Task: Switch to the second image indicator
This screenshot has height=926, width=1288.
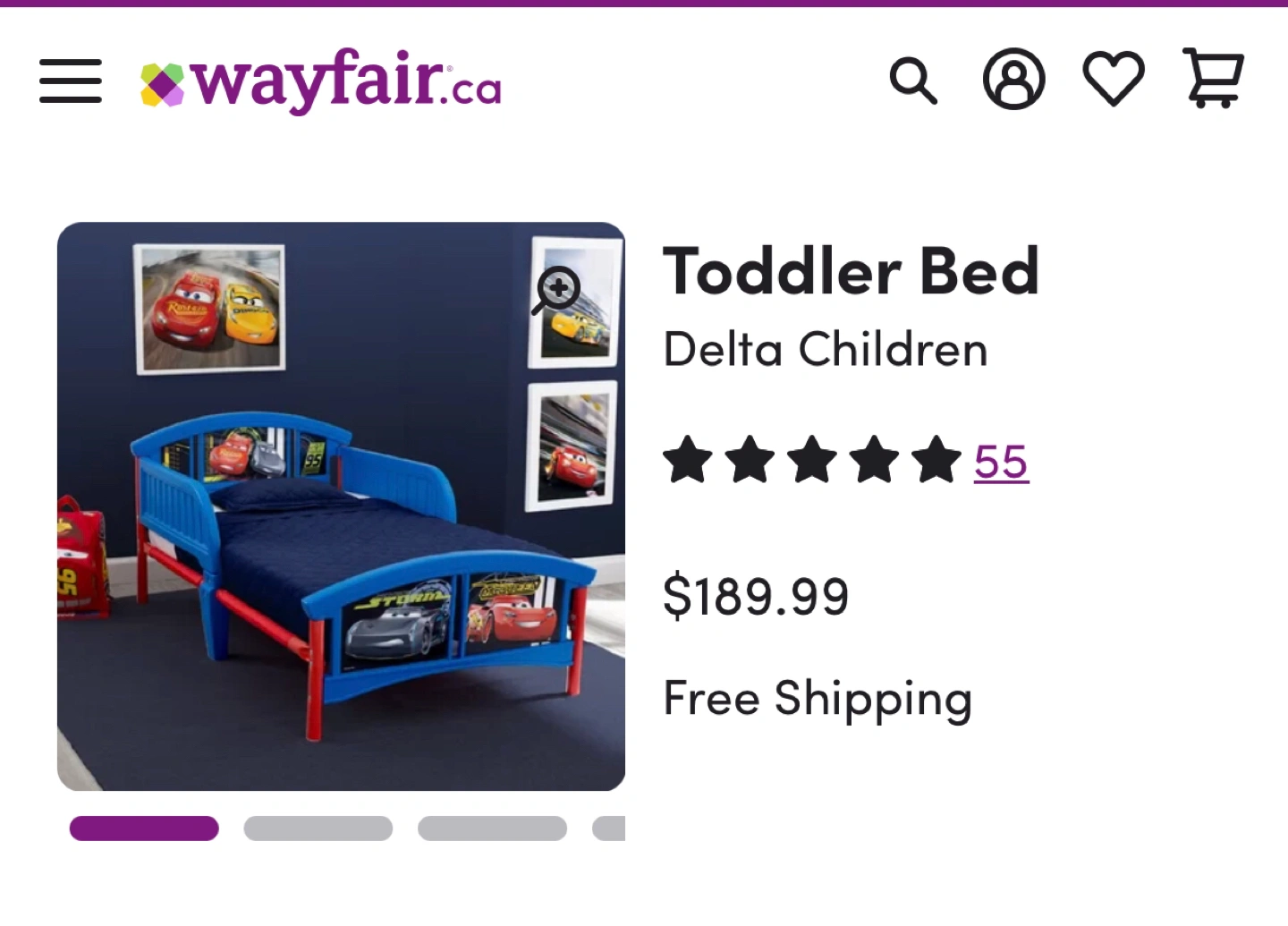Action: tap(318, 828)
